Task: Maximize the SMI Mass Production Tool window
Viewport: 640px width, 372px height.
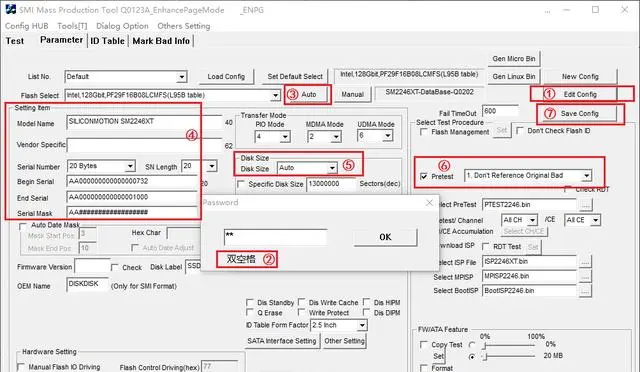Action: click(x=596, y=9)
